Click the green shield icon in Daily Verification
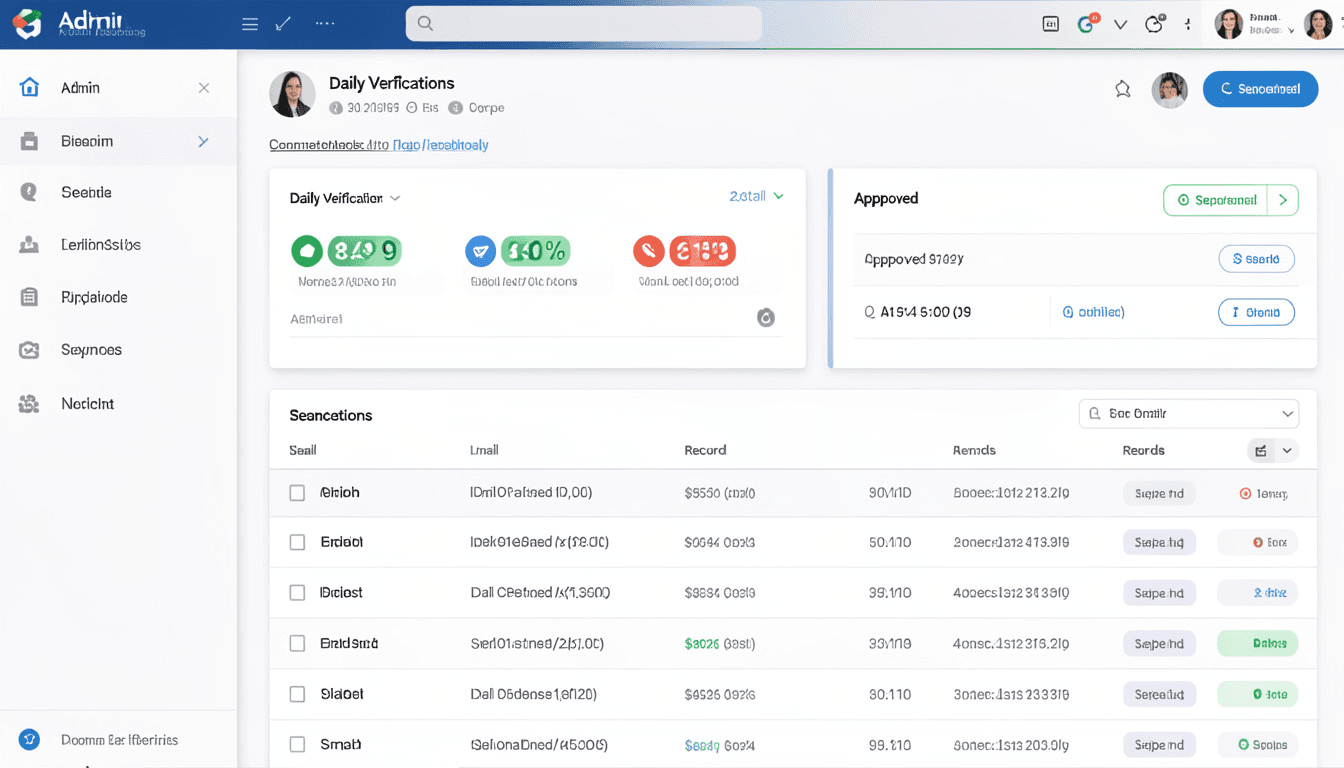The image size is (1344, 768). (x=307, y=251)
